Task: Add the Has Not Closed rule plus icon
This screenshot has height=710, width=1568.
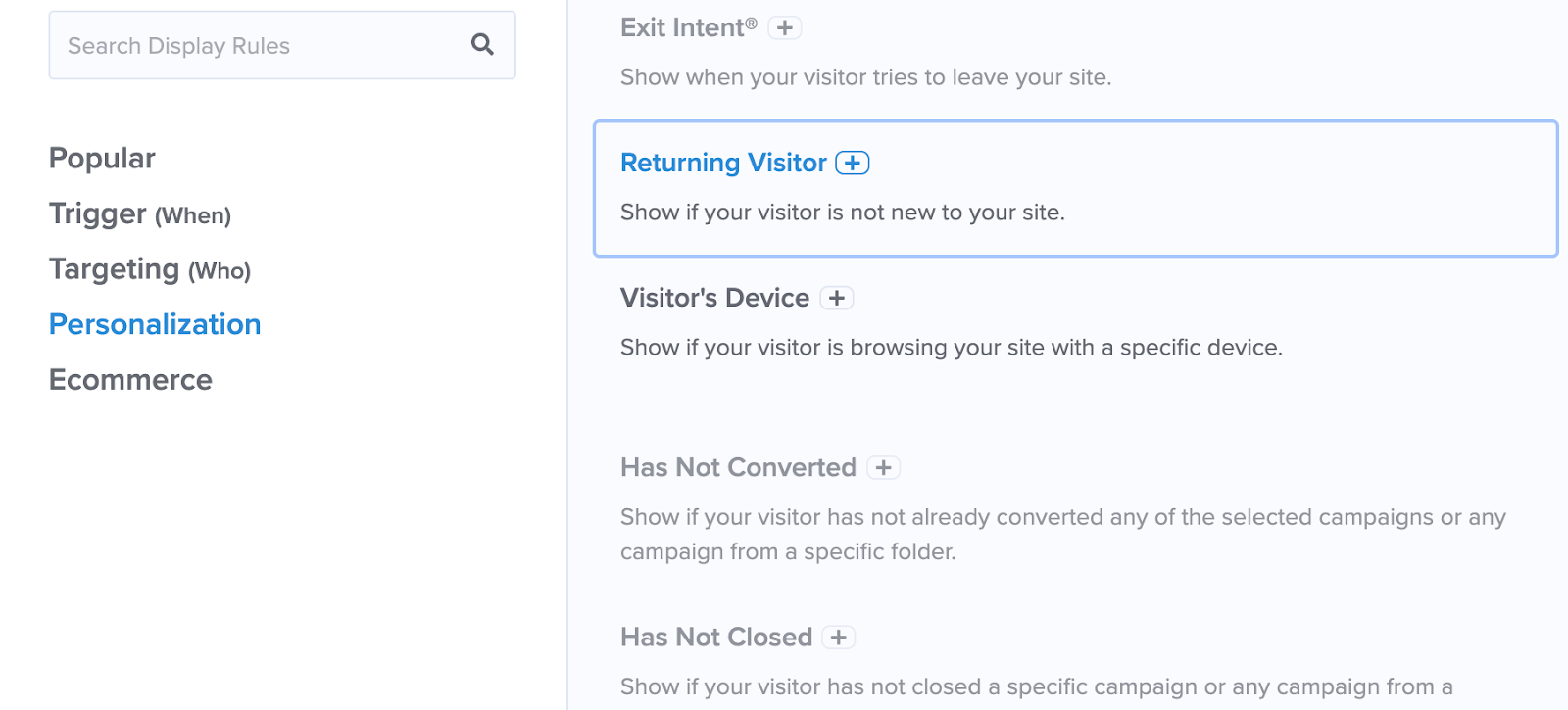Action: 839,638
